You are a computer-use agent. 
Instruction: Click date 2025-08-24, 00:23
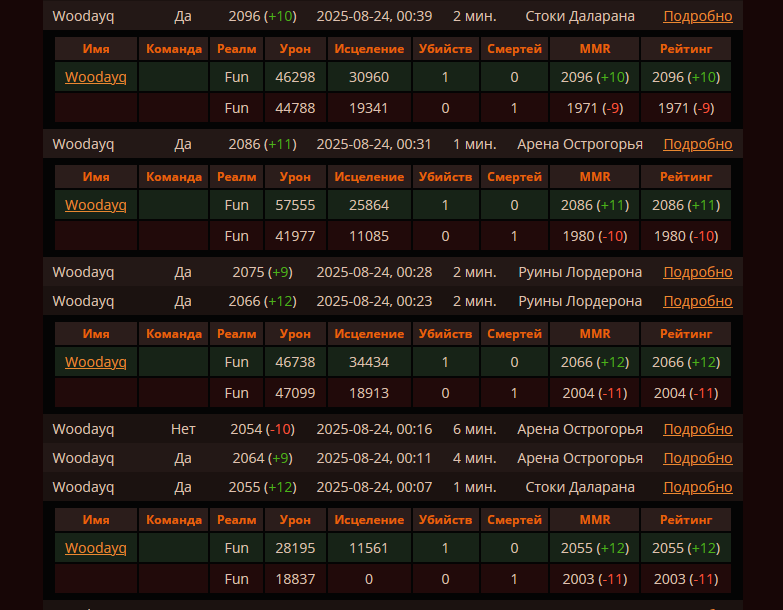coord(374,302)
